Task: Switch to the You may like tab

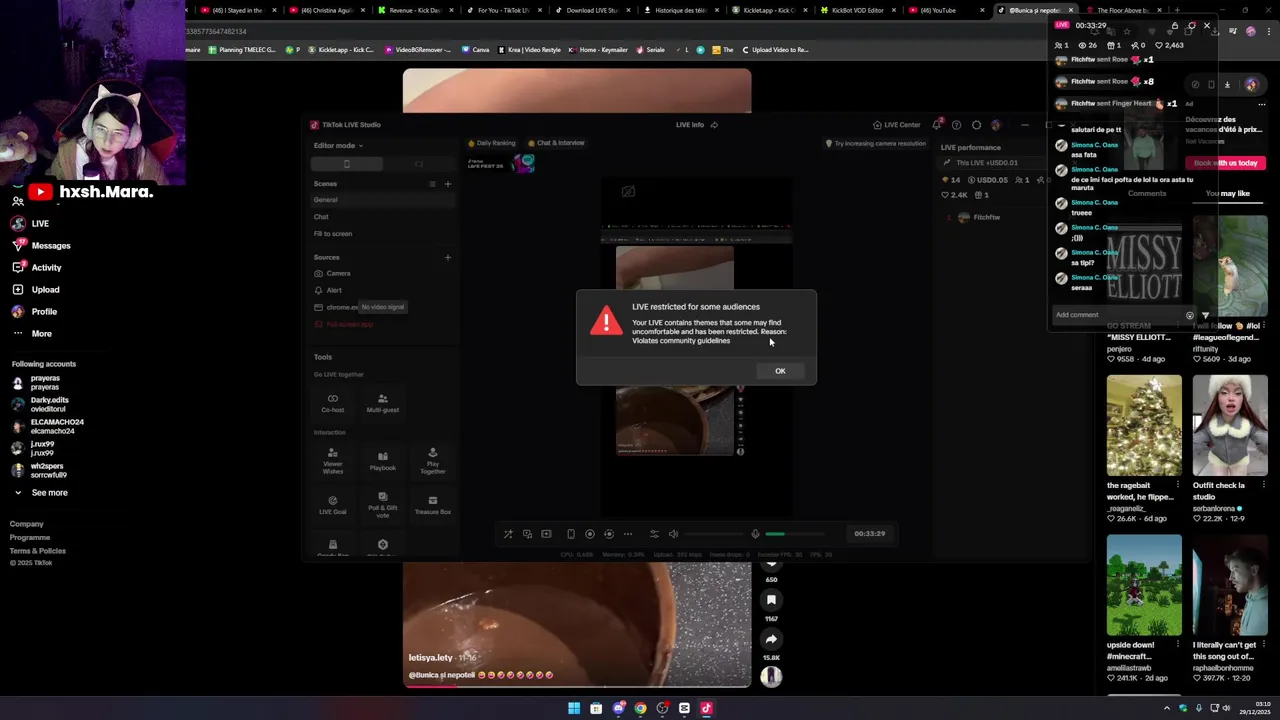Action: click(x=1227, y=193)
